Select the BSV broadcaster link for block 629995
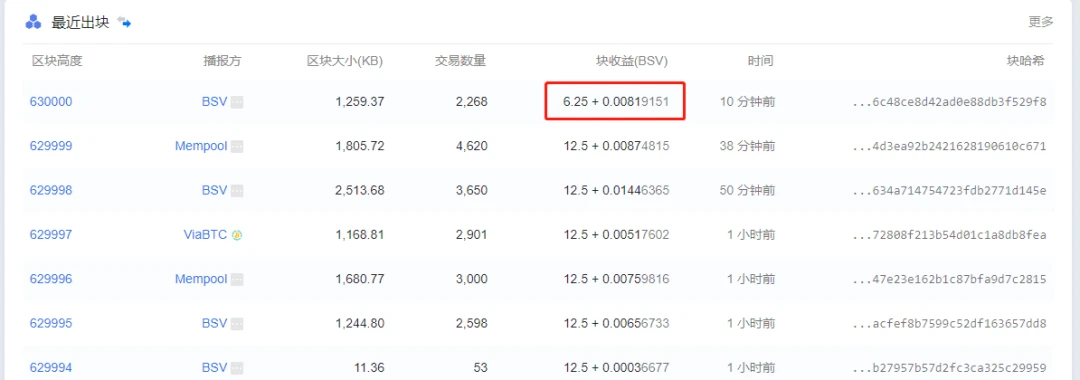The image size is (1080, 380). point(214,324)
